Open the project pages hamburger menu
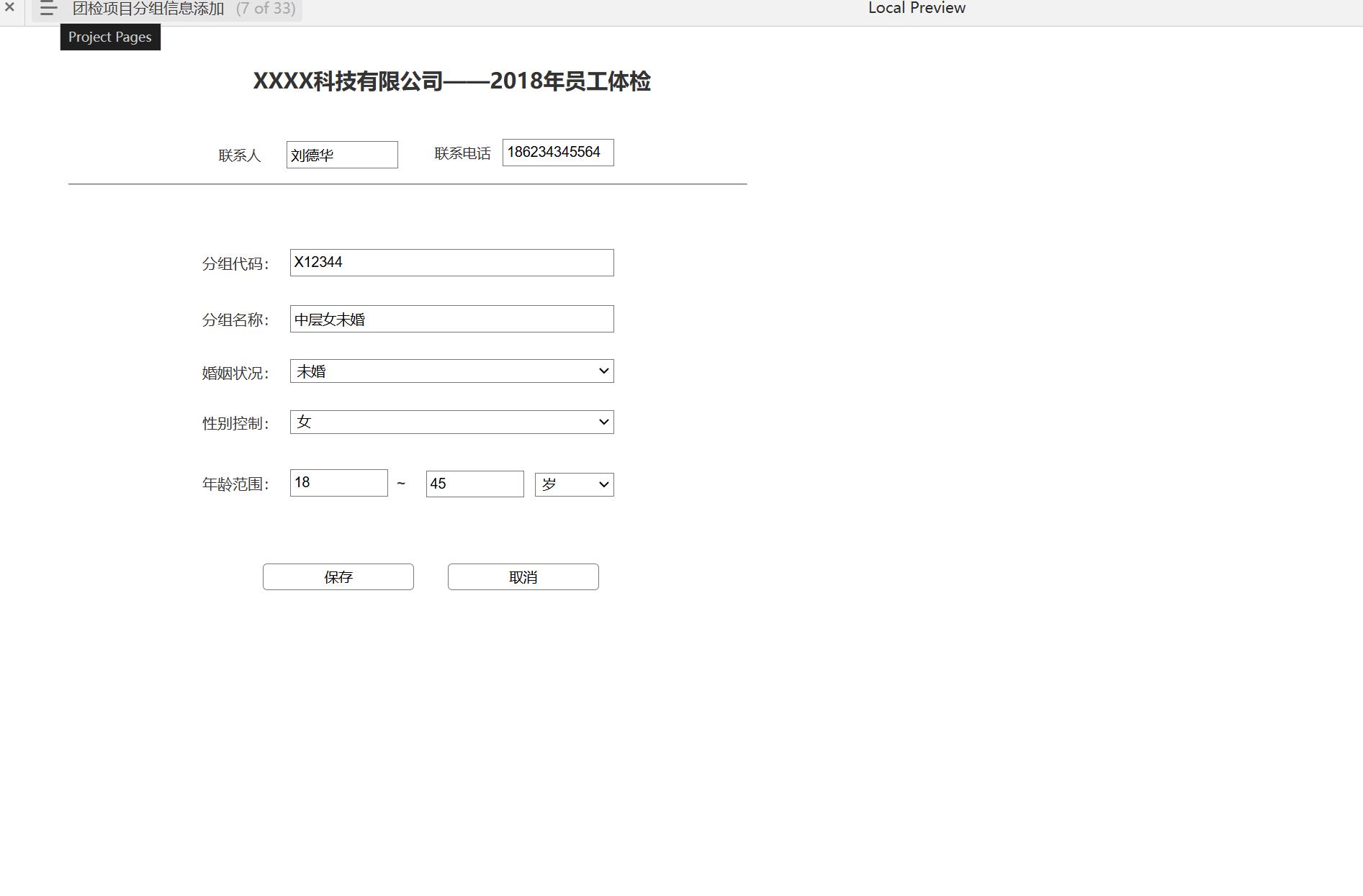The image size is (1363, 896). point(48,9)
